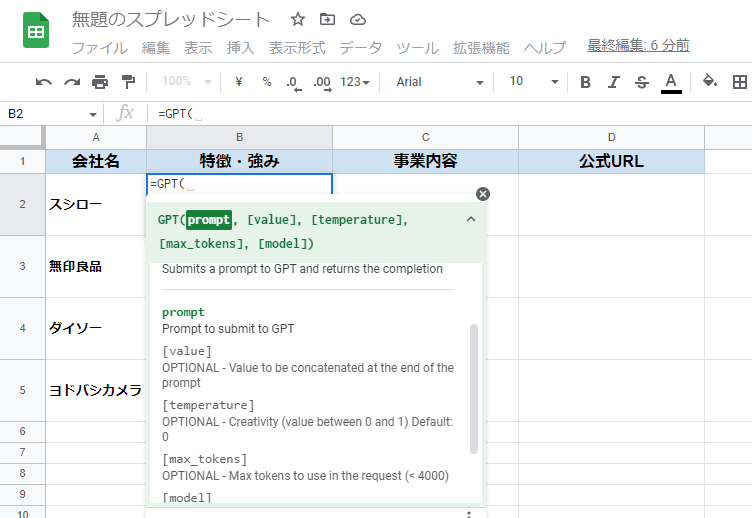Open the 拡張機能 menu

[x=481, y=47]
